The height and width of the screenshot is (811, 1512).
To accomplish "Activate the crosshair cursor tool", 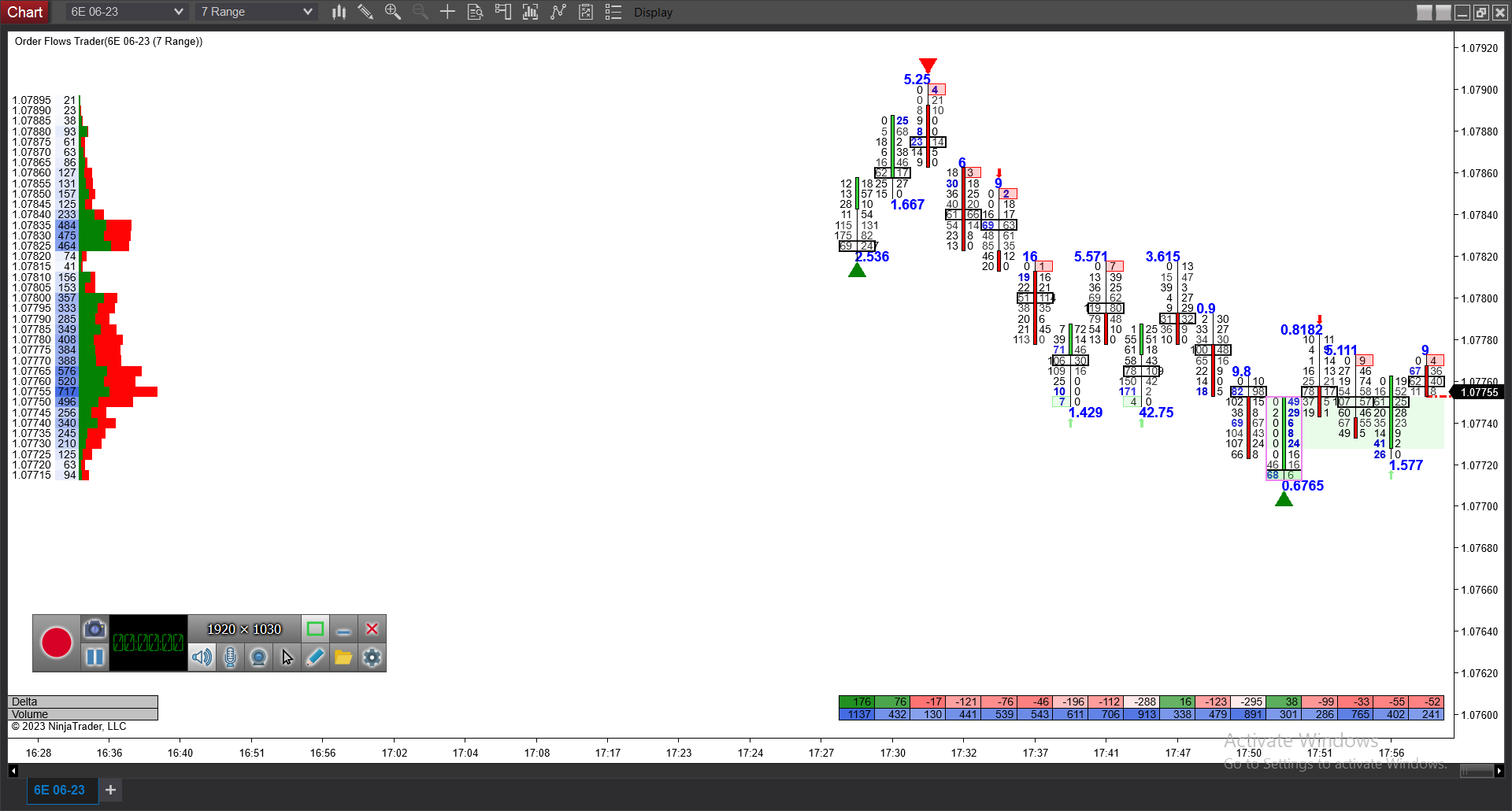I will pos(447,12).
